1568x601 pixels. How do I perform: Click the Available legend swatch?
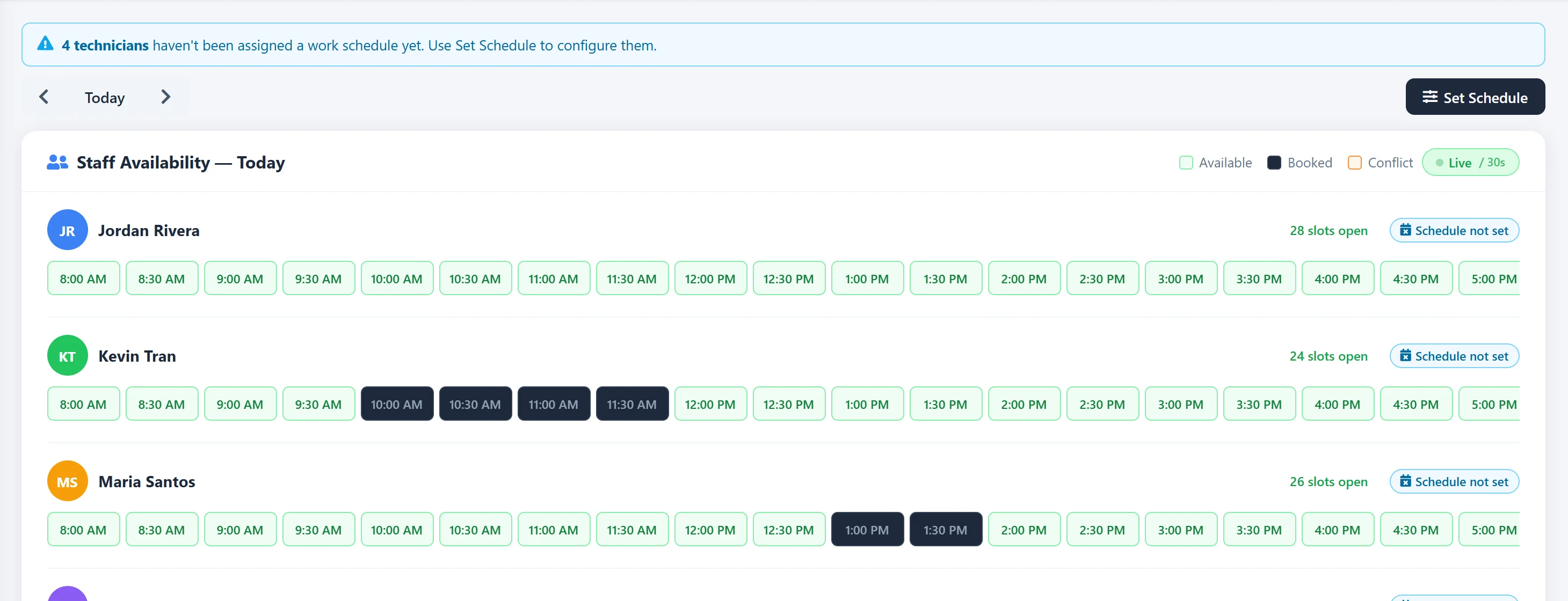[1186, 163]
